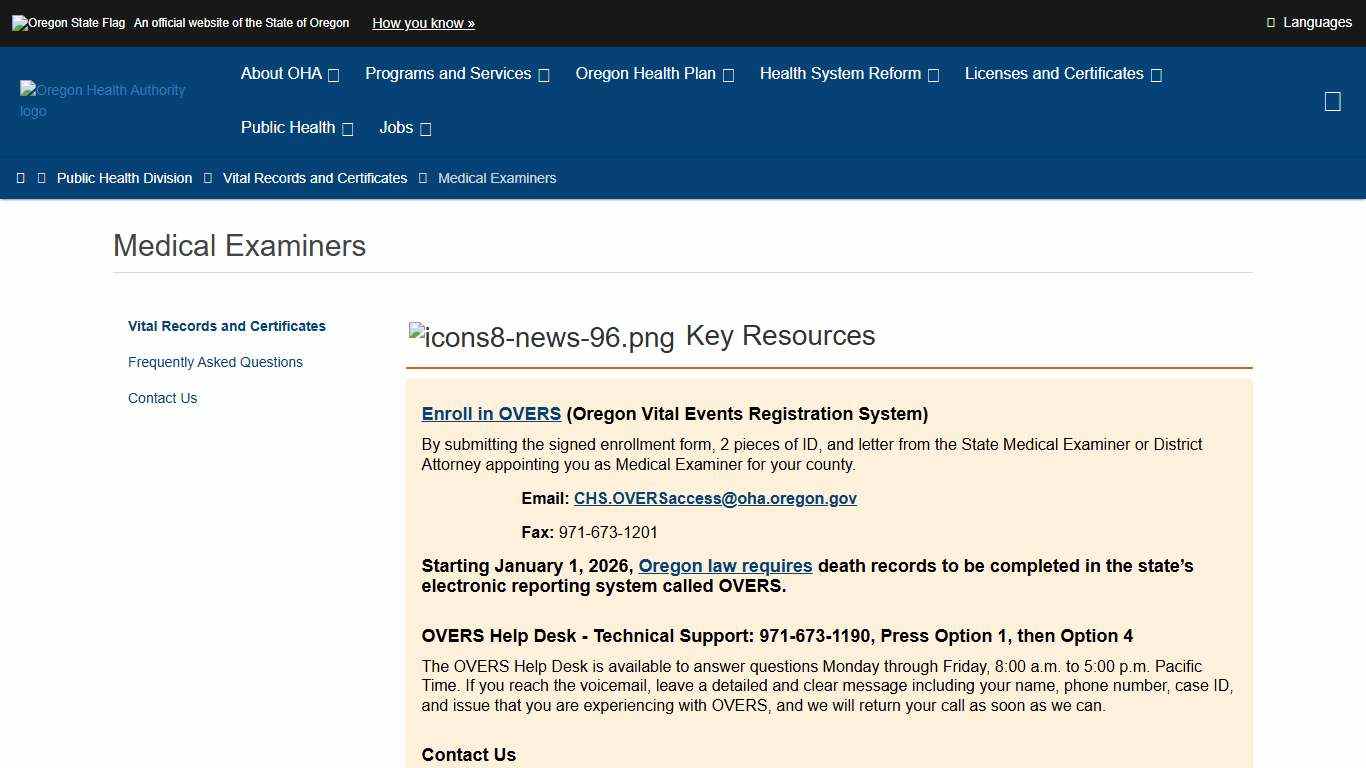Navigate to Public Health Division via breadcrumb
Screen dimensions: 1366x768
[x=124, y=178]
